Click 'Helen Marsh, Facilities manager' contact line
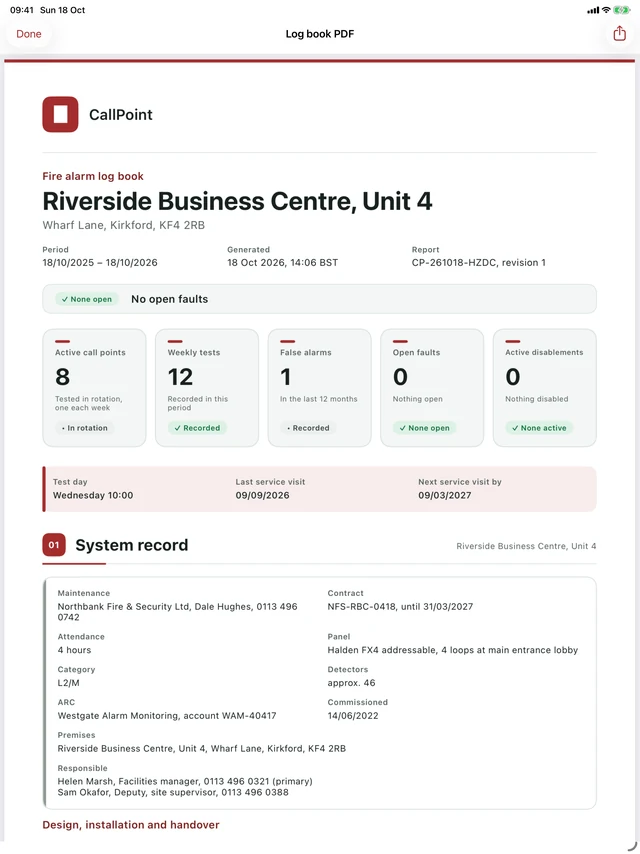This screenshot has height=854, width=640. (x=185, y=781)
